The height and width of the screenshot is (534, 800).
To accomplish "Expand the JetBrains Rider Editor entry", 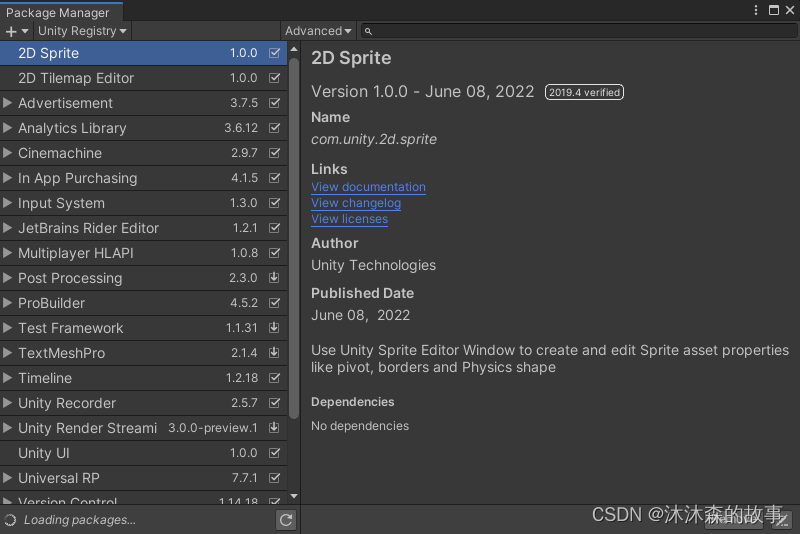I will coord(7,227).
